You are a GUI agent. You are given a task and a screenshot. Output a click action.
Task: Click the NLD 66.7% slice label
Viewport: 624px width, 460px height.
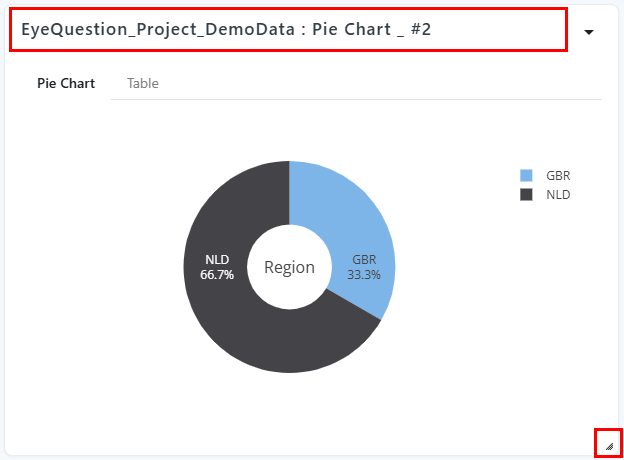pos(217,267)
